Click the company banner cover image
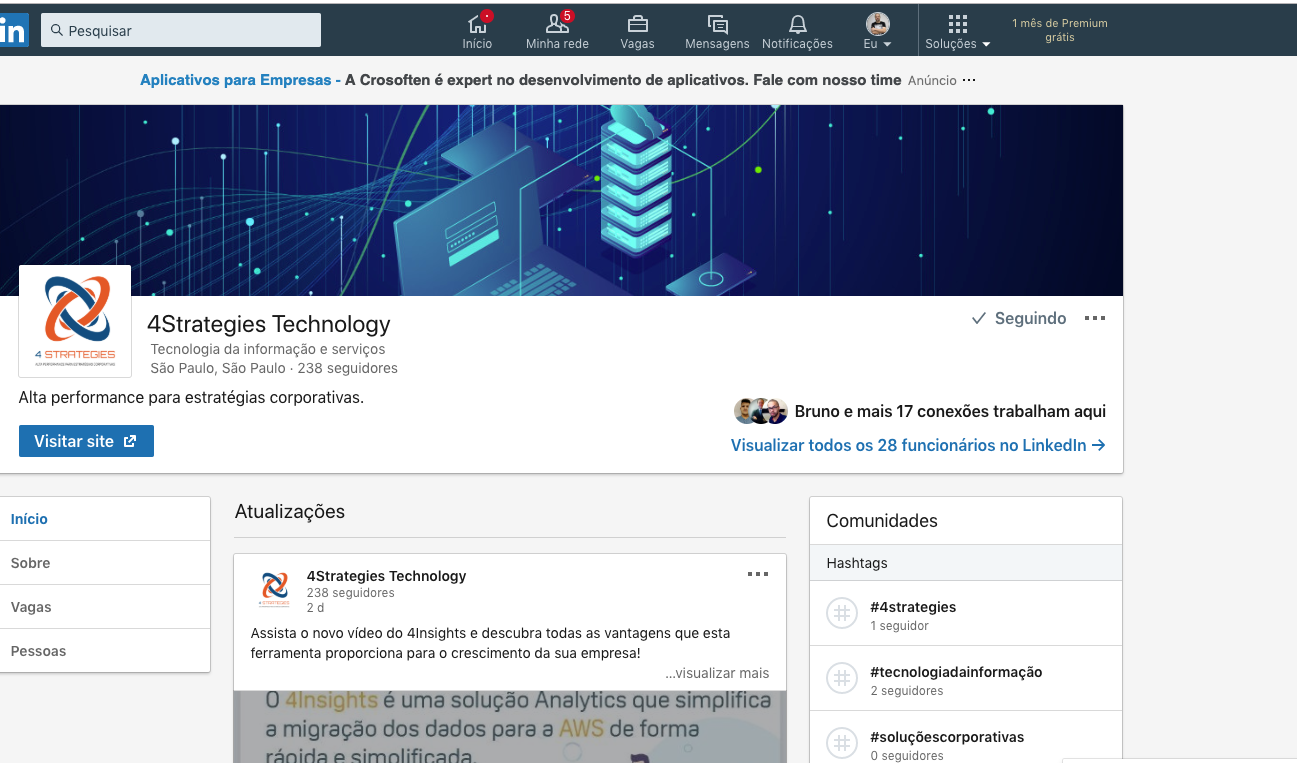The height and width of the screenshot is (763, 1297). [x=561, y=200]
